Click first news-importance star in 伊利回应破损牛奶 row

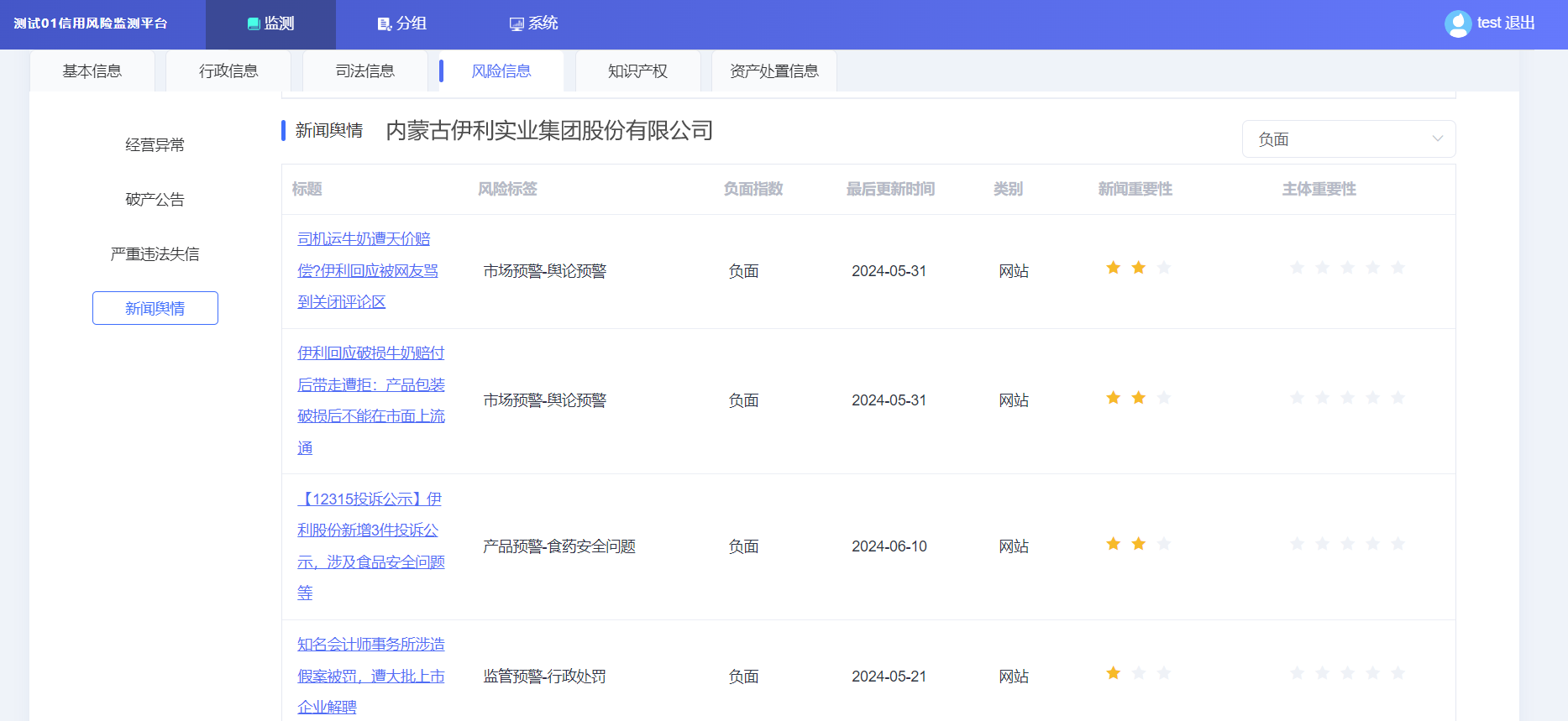pos(1114,398)
